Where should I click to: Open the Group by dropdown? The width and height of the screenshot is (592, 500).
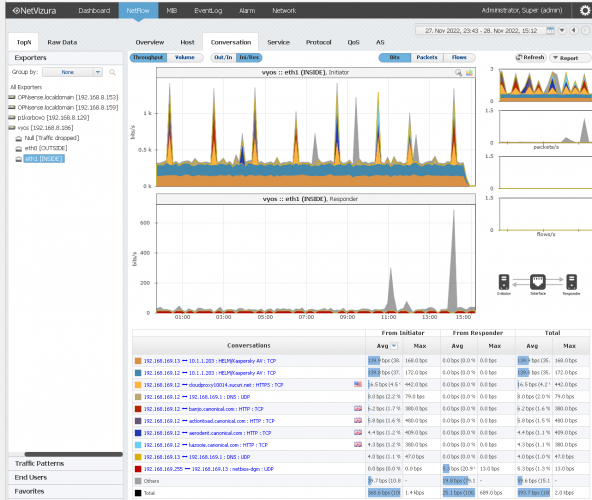(x=72, y=72)
